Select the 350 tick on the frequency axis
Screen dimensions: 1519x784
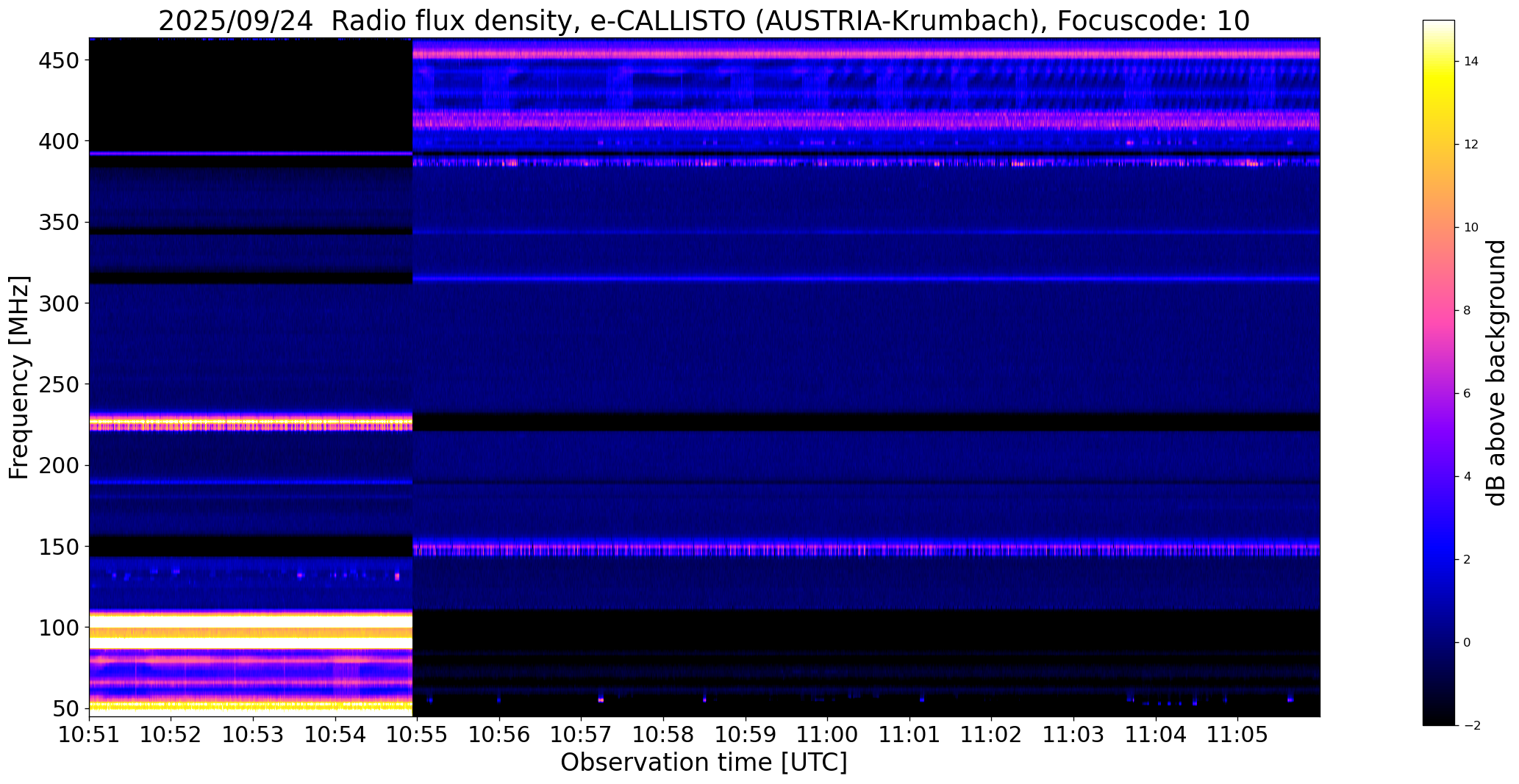[57, 223]
